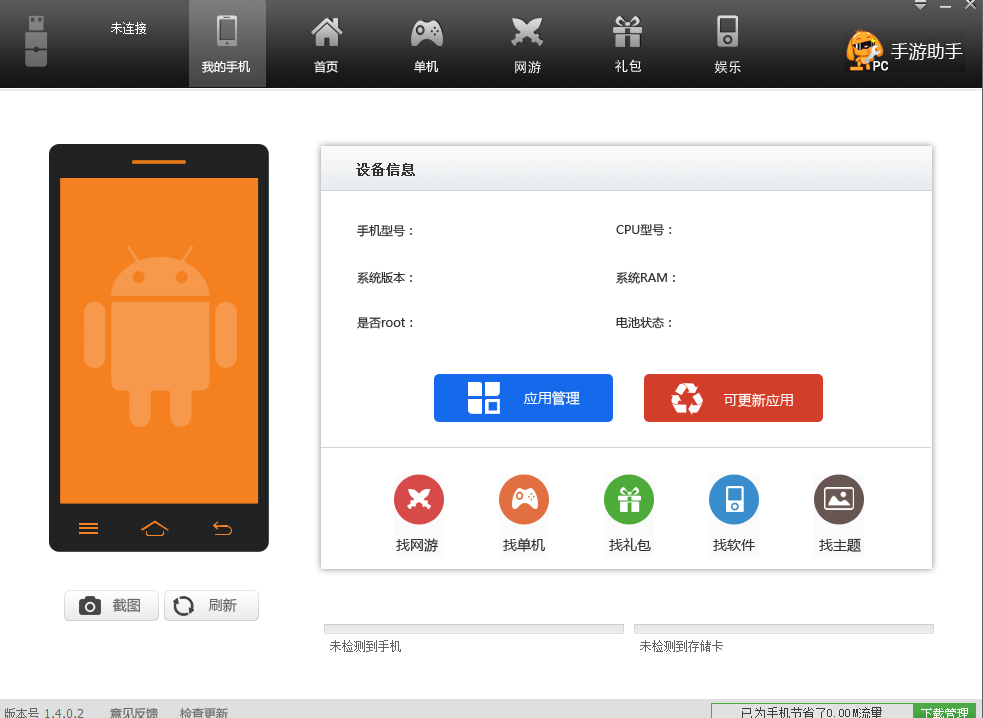Click the 系统RAM label
The image size is (983, 718).
click(x=646, y=278)
